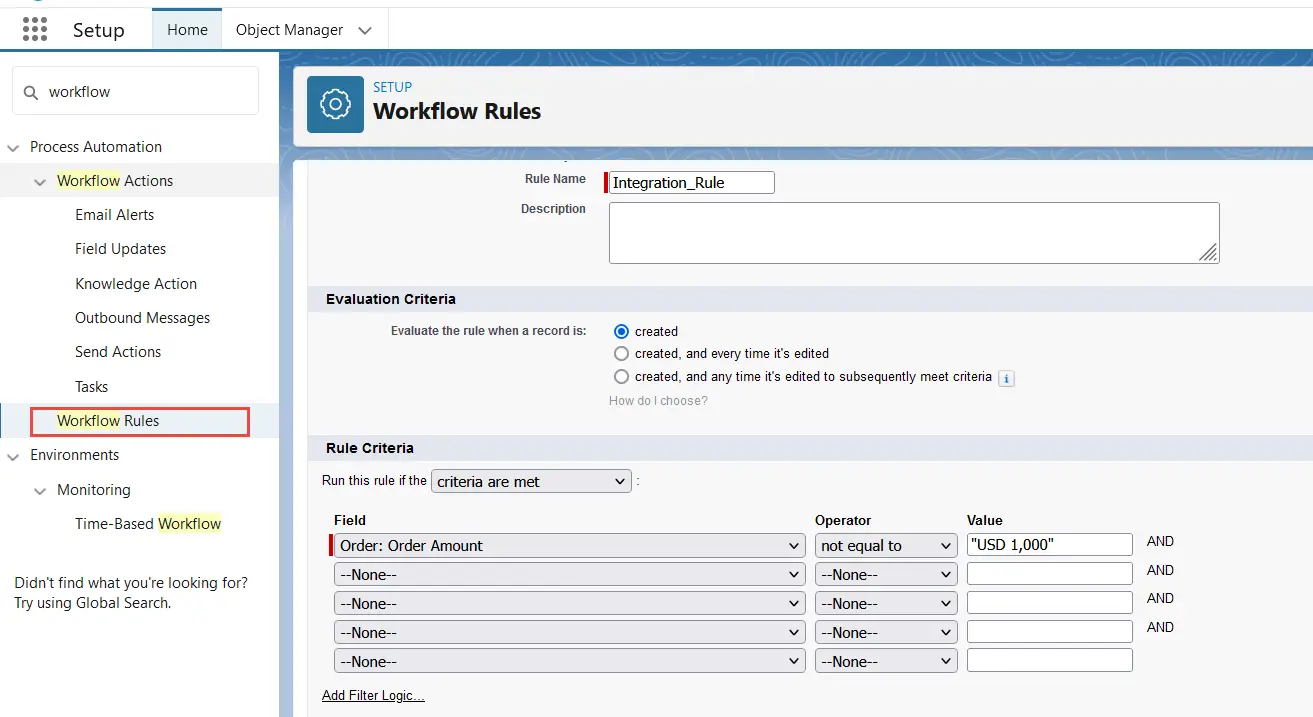Open the fourth row field dropdown
Screen dimensions: 1313x717
pyautogui.click(x=569, y=632)
